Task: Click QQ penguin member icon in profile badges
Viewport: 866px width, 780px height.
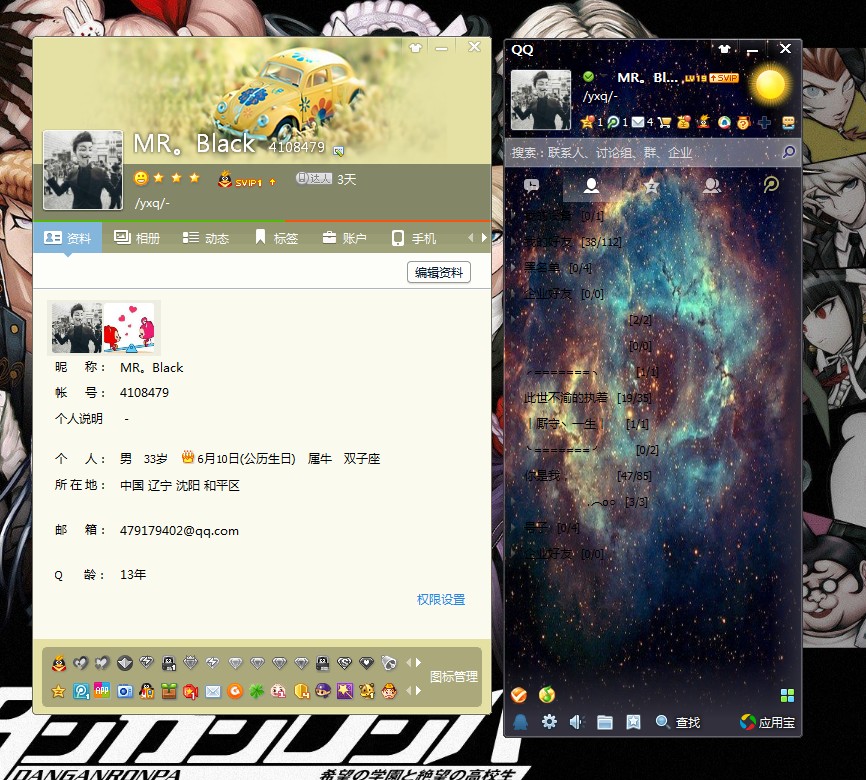Action: tap(59, 663)
